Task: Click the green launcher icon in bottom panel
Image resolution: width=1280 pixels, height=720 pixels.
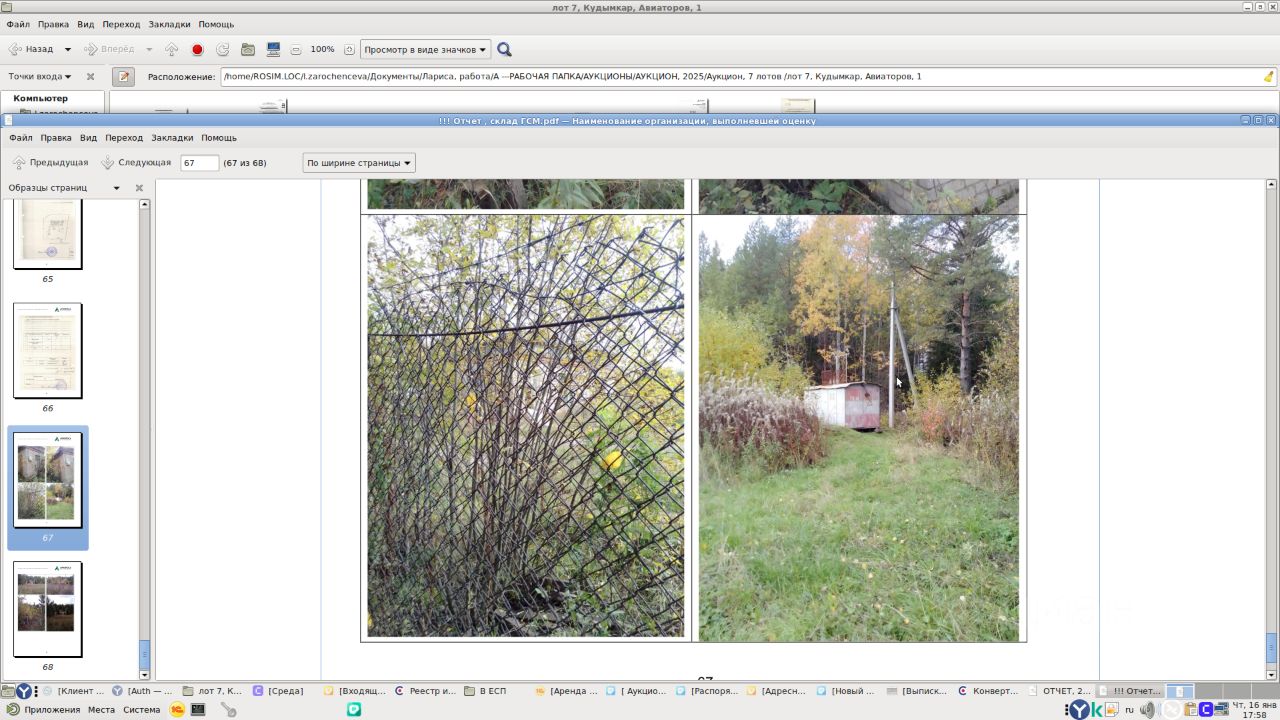Action: (x=354, y=710)
